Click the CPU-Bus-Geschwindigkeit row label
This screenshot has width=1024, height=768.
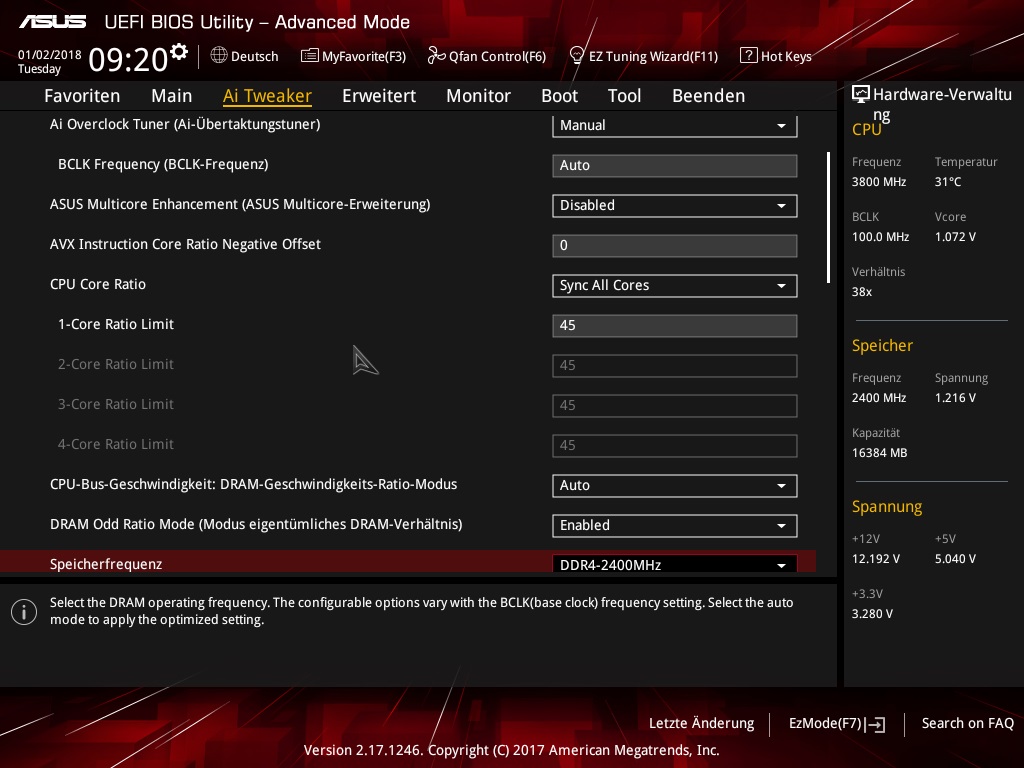(253, 485)
